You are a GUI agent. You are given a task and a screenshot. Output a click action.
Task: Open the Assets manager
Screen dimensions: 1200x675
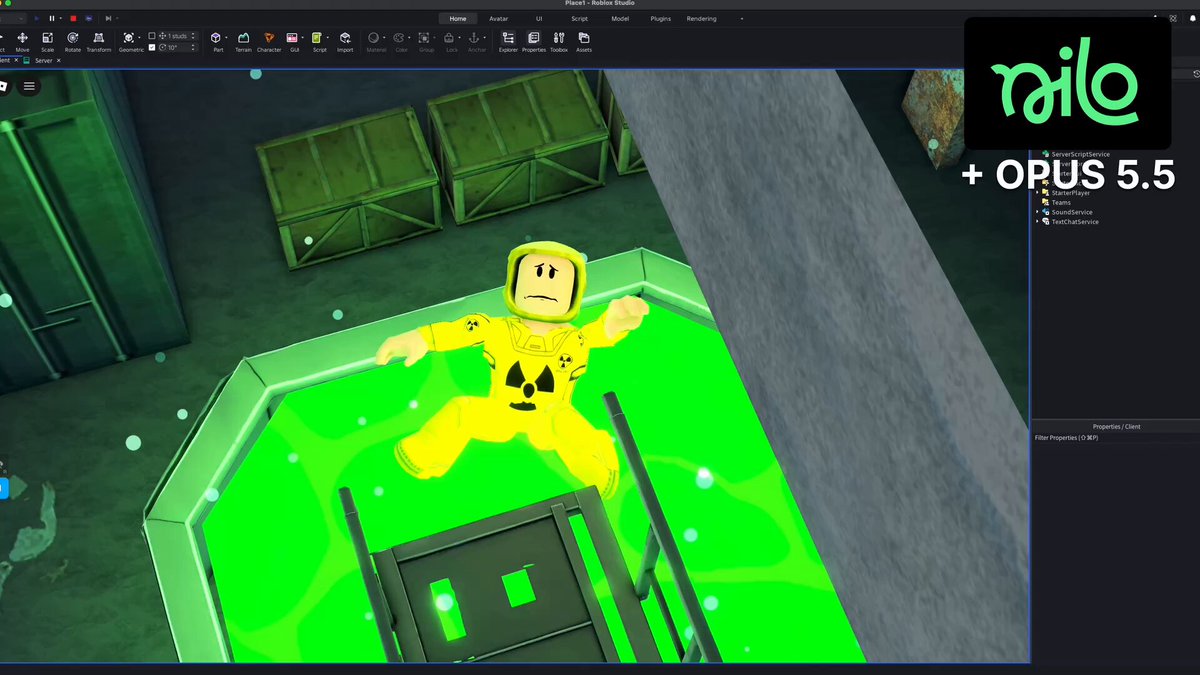pyautogui.click(x=584, y=41)
